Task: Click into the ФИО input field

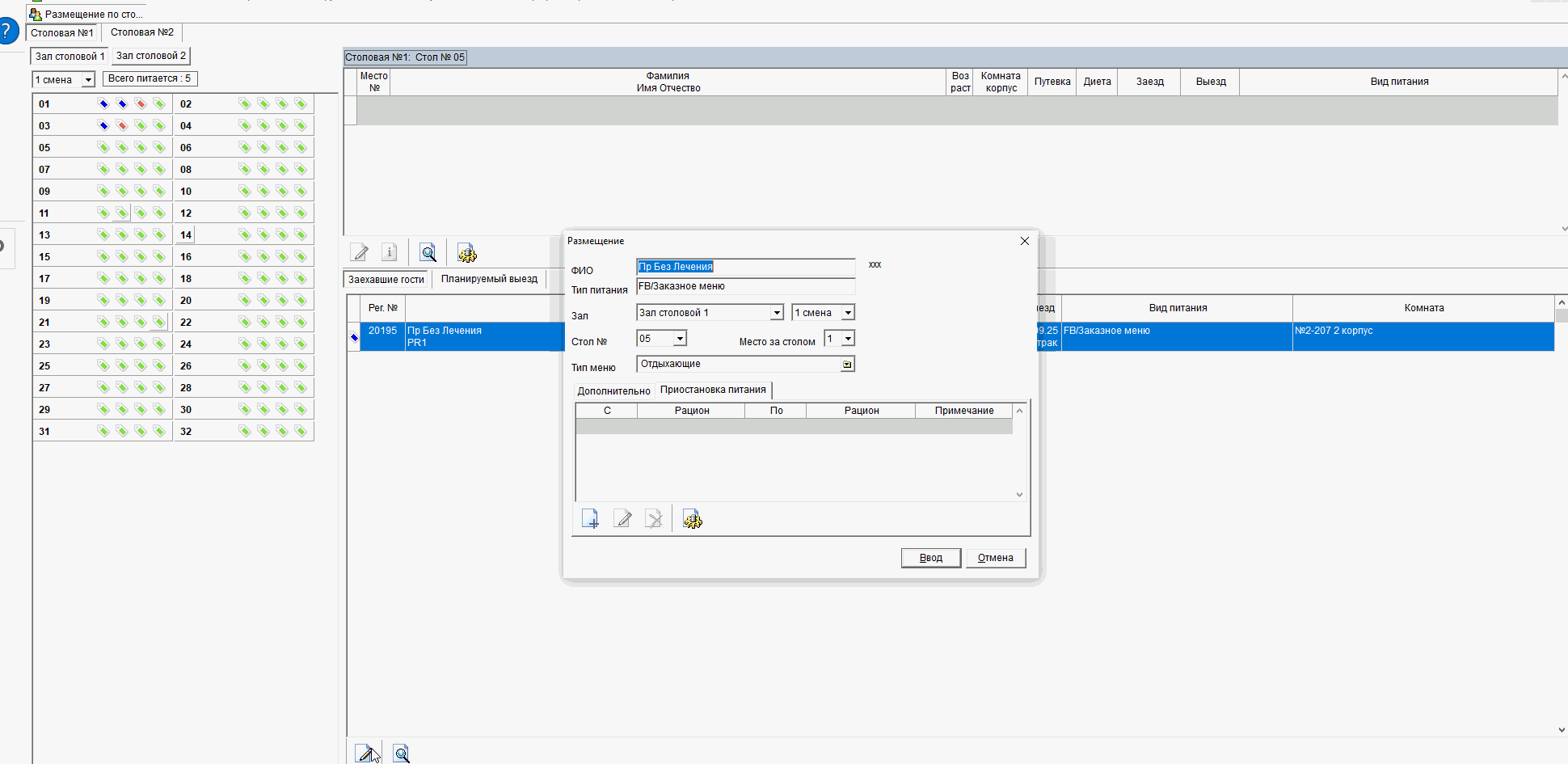Action: tap(745, 267)
